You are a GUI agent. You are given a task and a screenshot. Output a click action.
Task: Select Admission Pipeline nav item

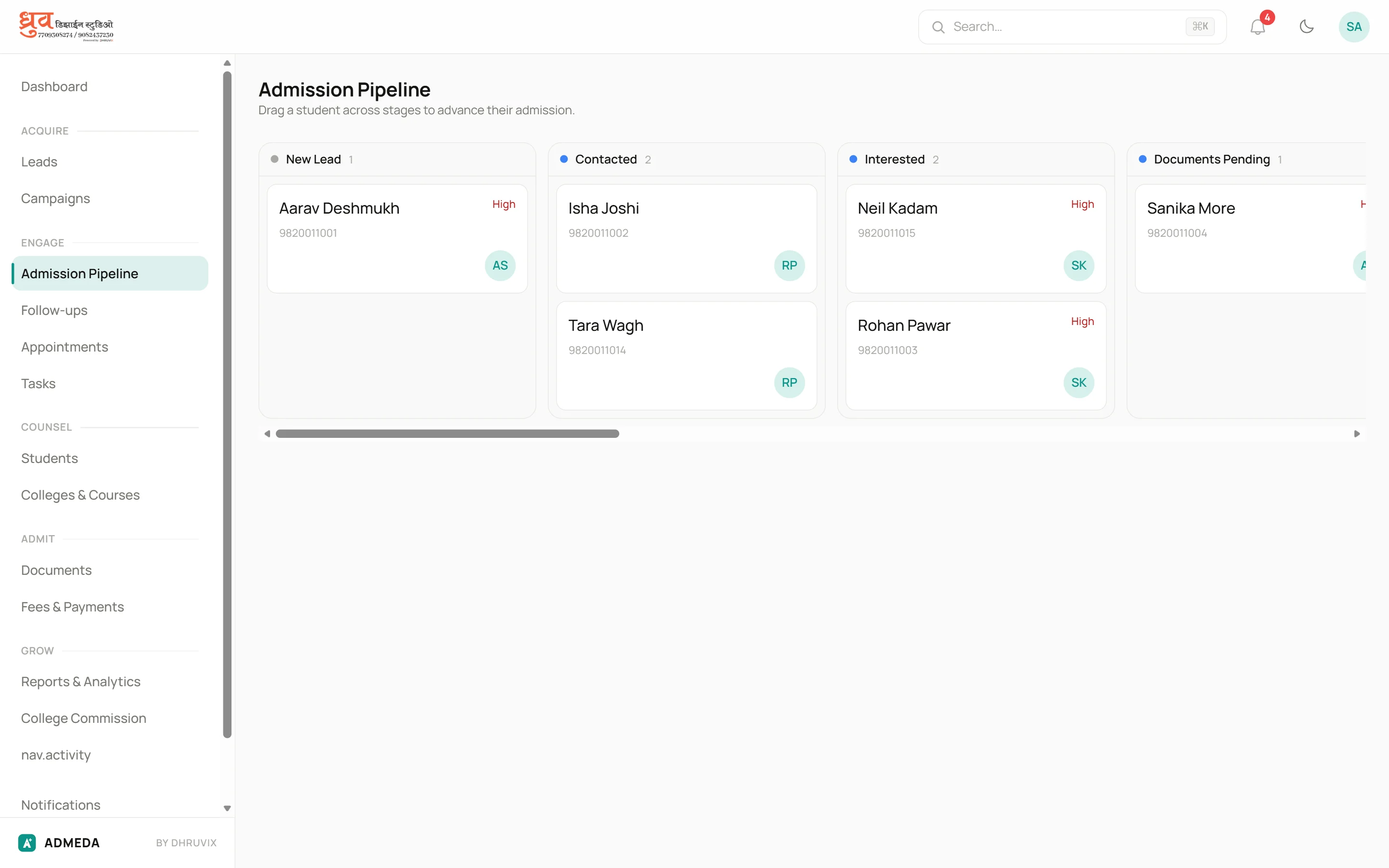click(109, 273)
